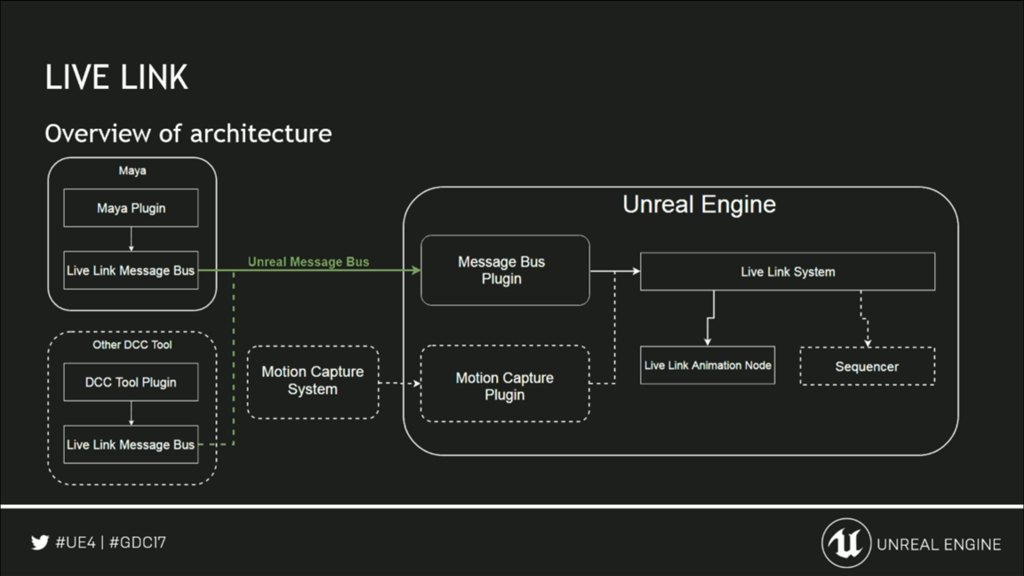
Task: Click the green Unreal Message Bus label
Action: [308, 262]
